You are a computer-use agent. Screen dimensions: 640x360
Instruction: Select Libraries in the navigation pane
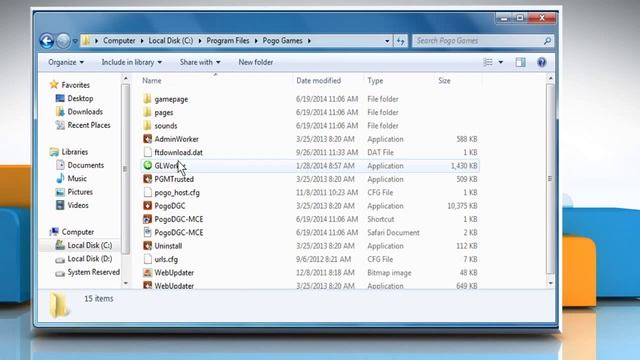(x=75, y=152)
